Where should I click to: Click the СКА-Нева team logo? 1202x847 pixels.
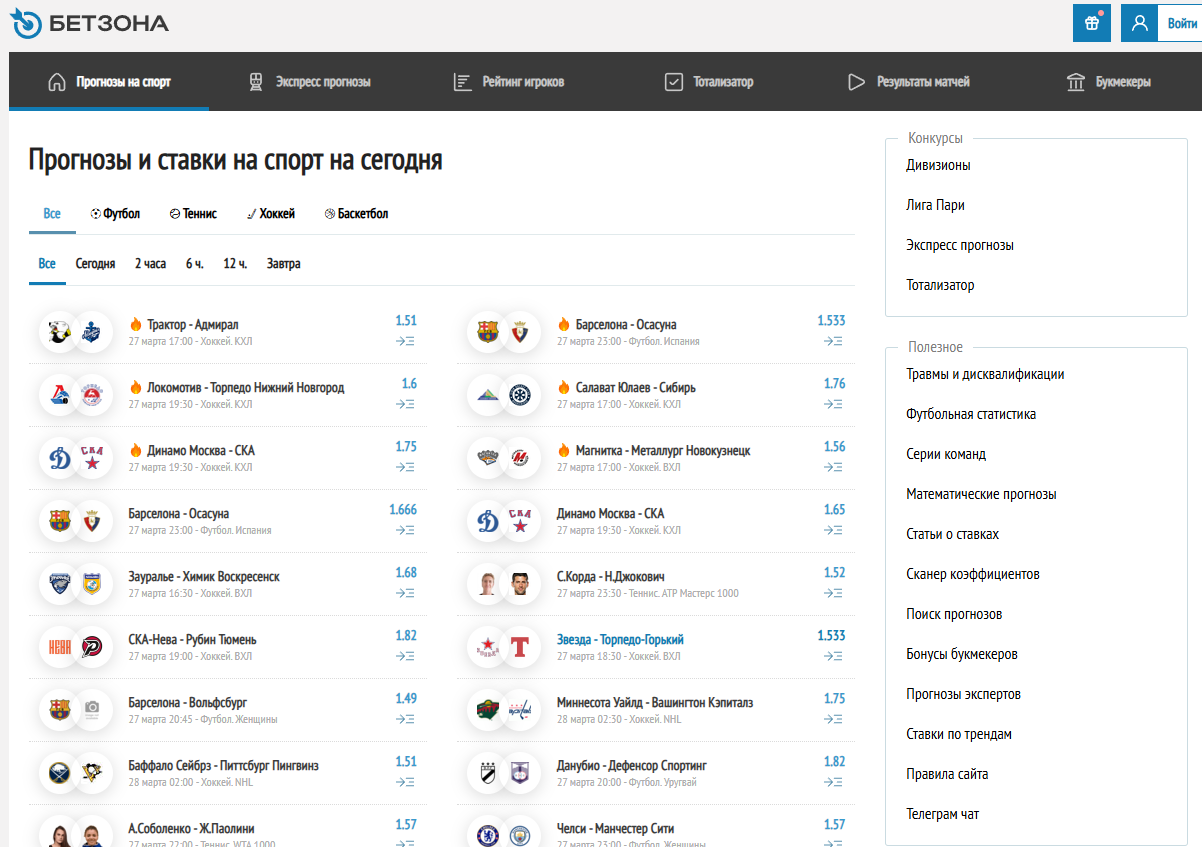[60, 647]
